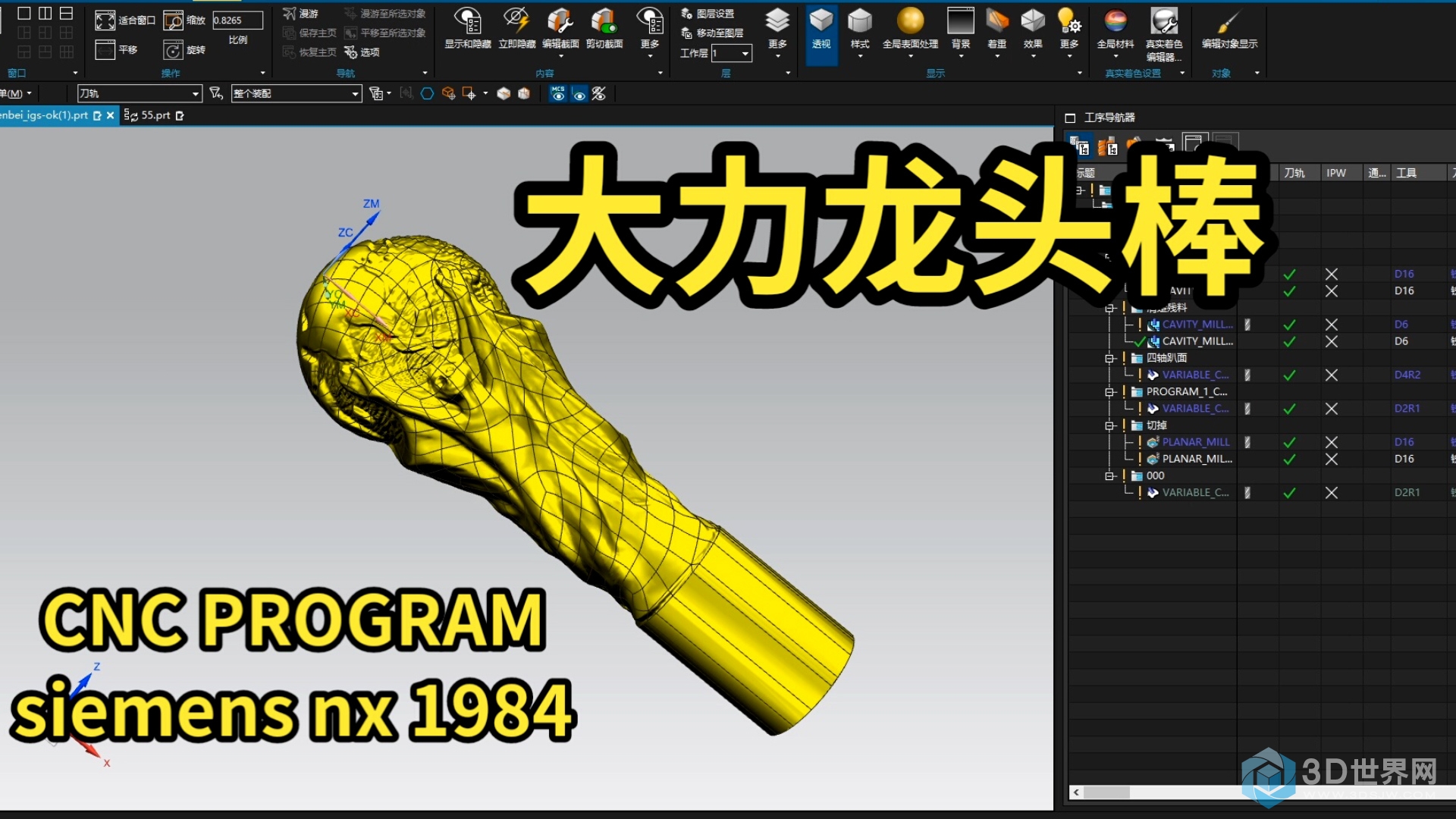Screen dimensions: 1456x819
Task: Select the Rotate (旋转) tool
Action: coord(174,50)
